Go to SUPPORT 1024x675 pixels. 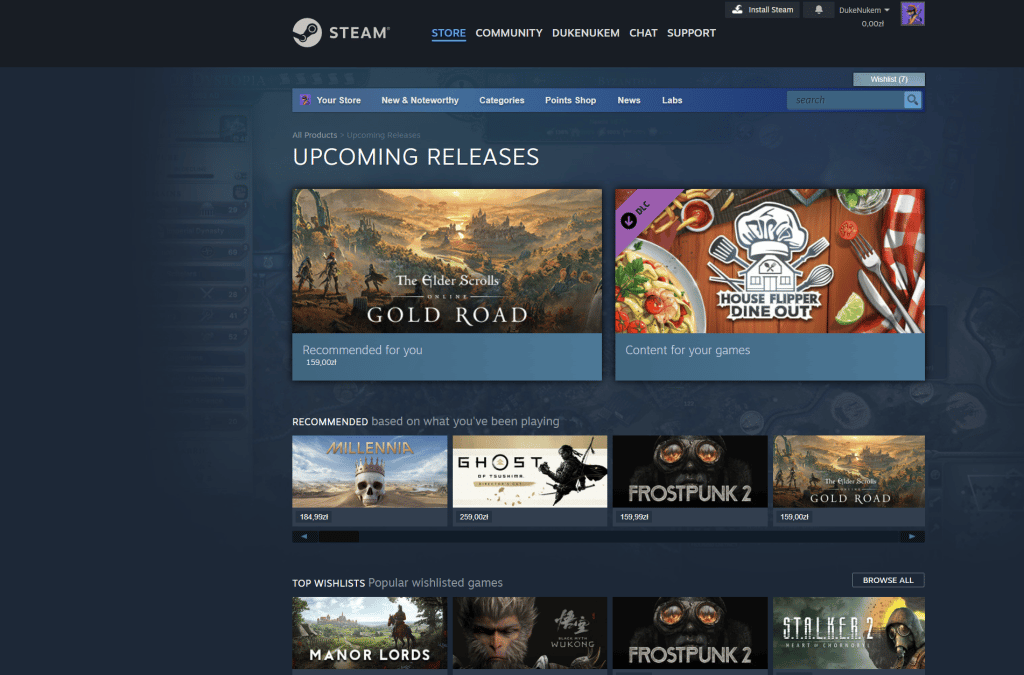click(x=691, y=33)
